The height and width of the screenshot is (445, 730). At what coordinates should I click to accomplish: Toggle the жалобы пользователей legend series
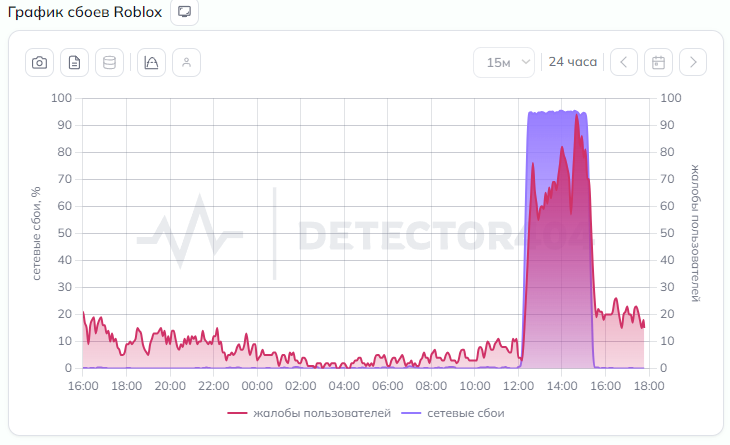(x=309, y=413)
